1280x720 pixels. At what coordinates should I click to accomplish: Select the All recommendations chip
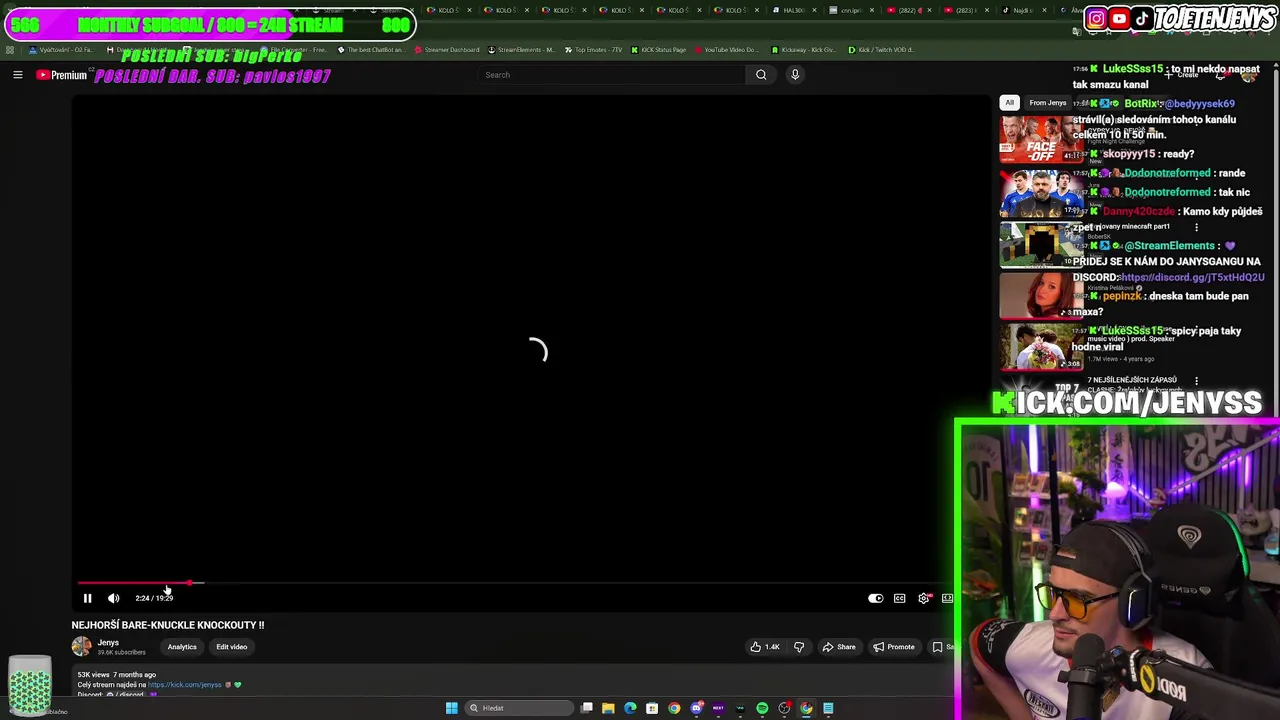(x=1009, y=103)
